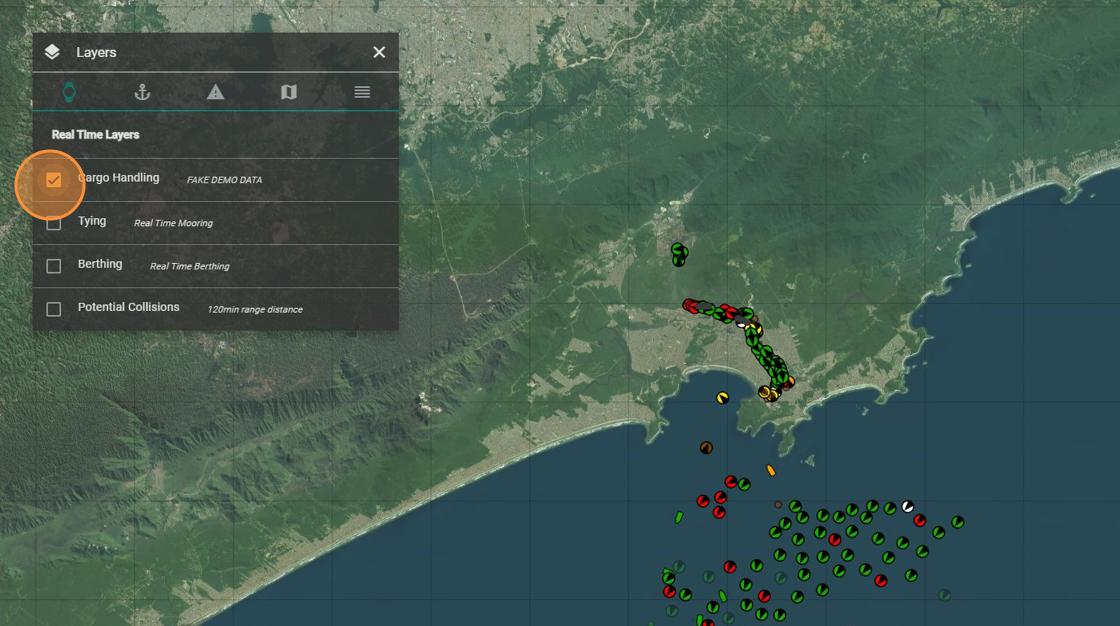Image resolution: width=1120 pixels, height=626 pixels.
Task: Select the white vessel marker offshore
Action: [x=907, y=506]
